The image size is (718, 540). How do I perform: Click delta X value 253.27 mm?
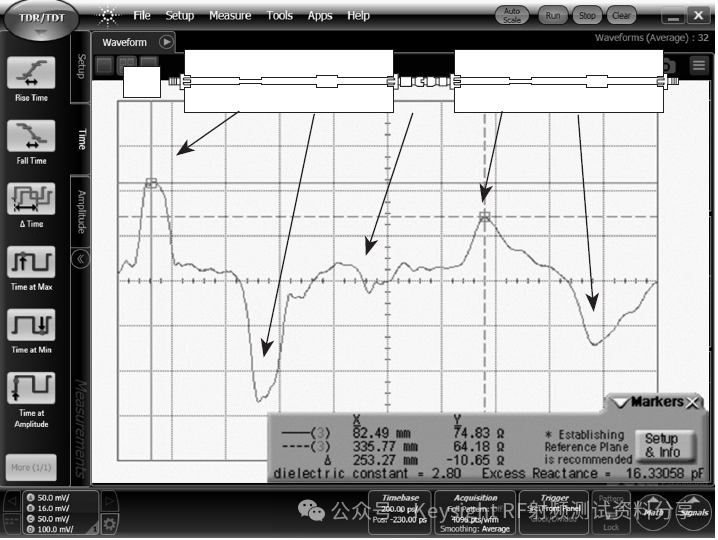385,460
